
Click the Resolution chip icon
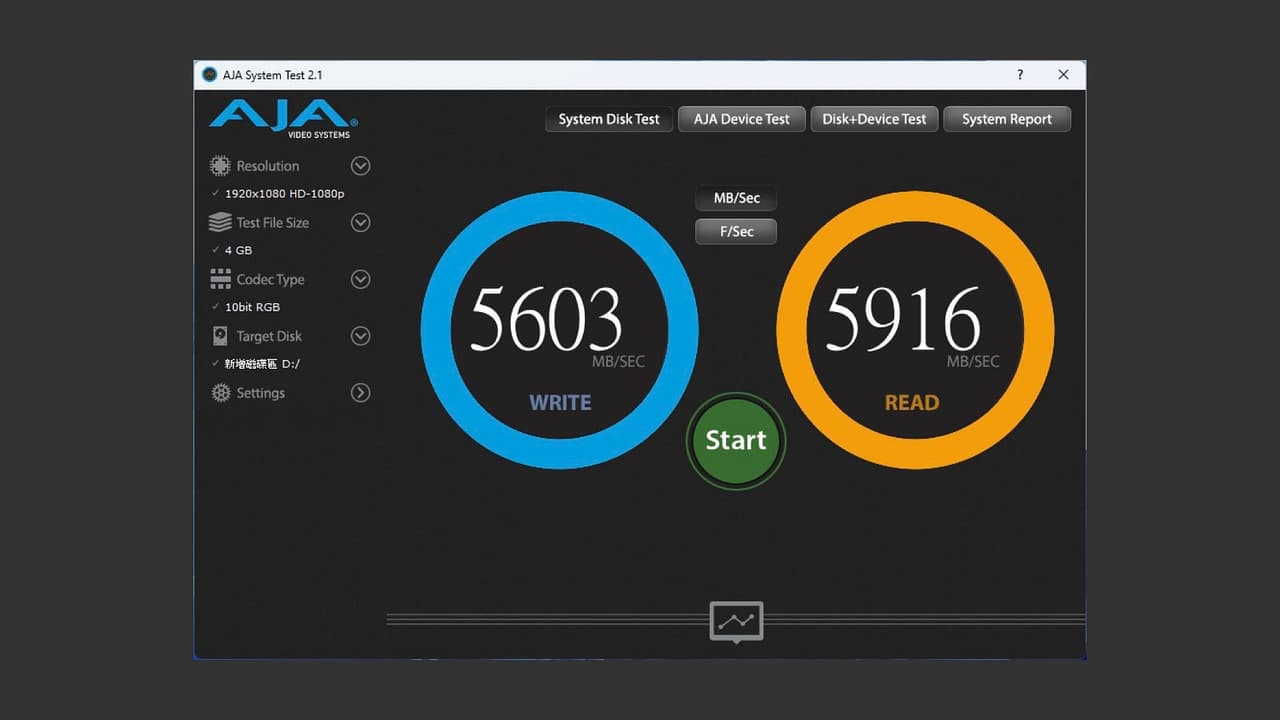(220, 166)
